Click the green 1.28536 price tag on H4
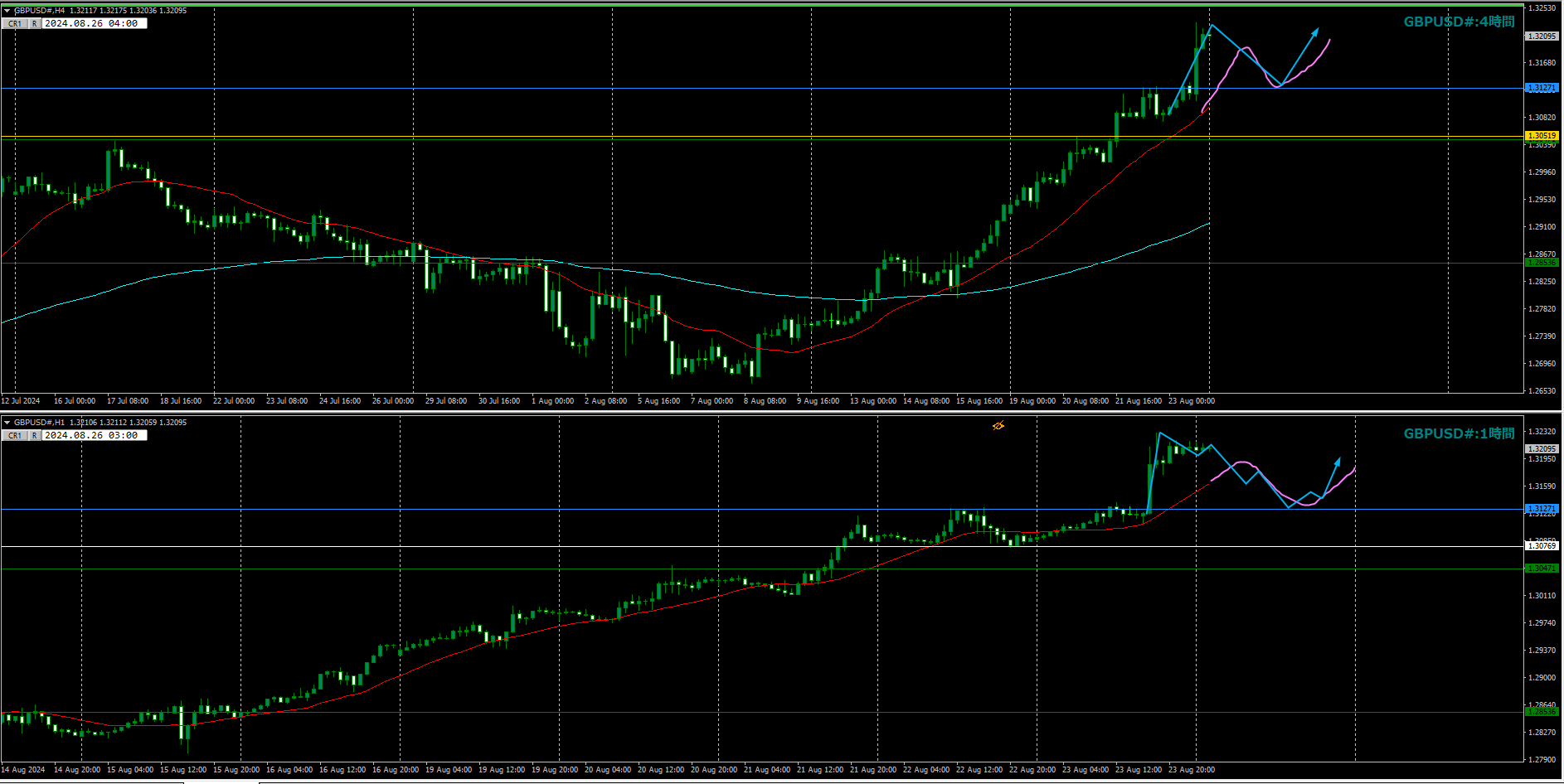 1542,263
